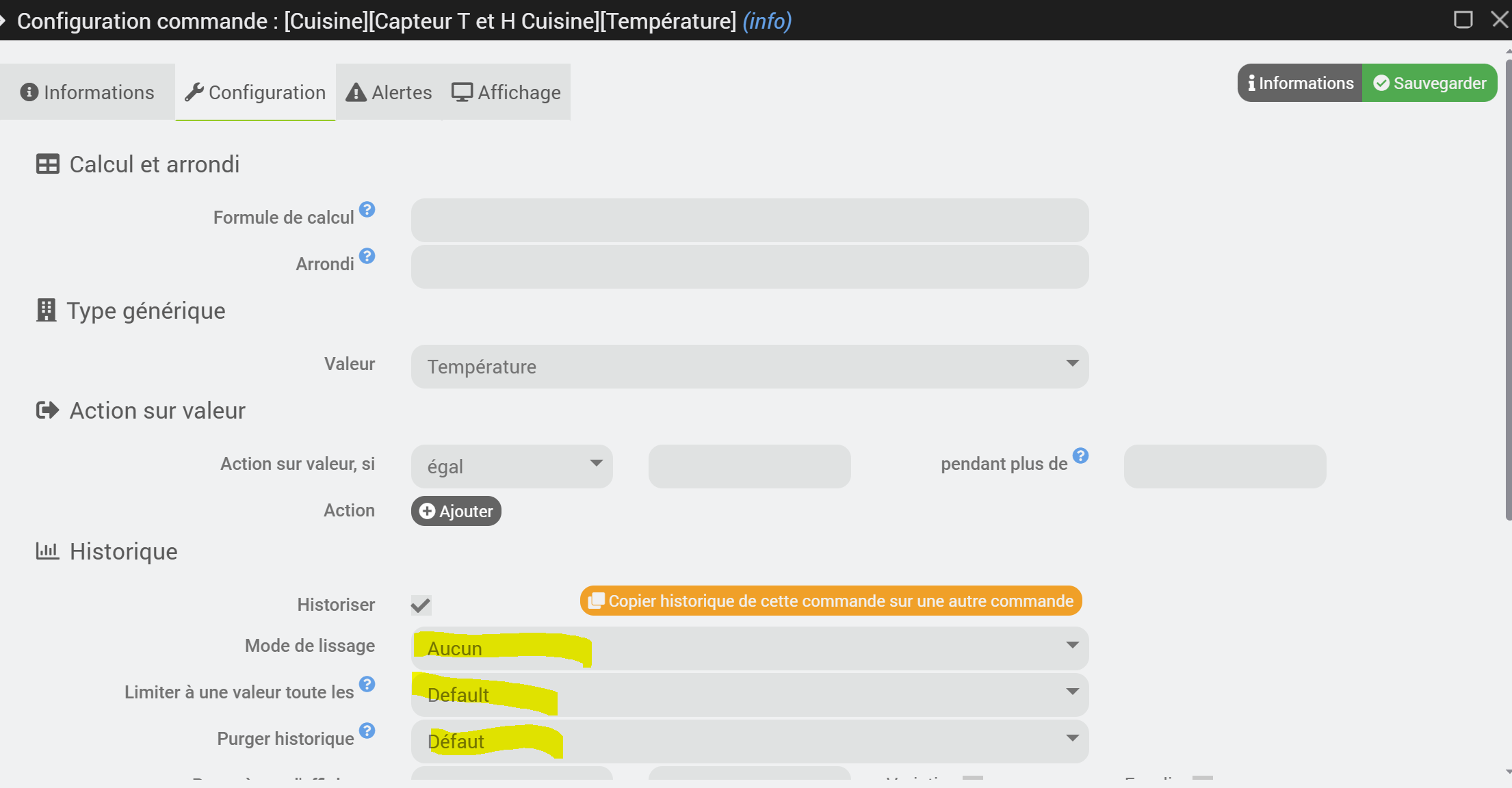This screenshot has height=788, width=1512.
Task: Click the Action sur valeur arrow icon
Action: click(47, 410)
